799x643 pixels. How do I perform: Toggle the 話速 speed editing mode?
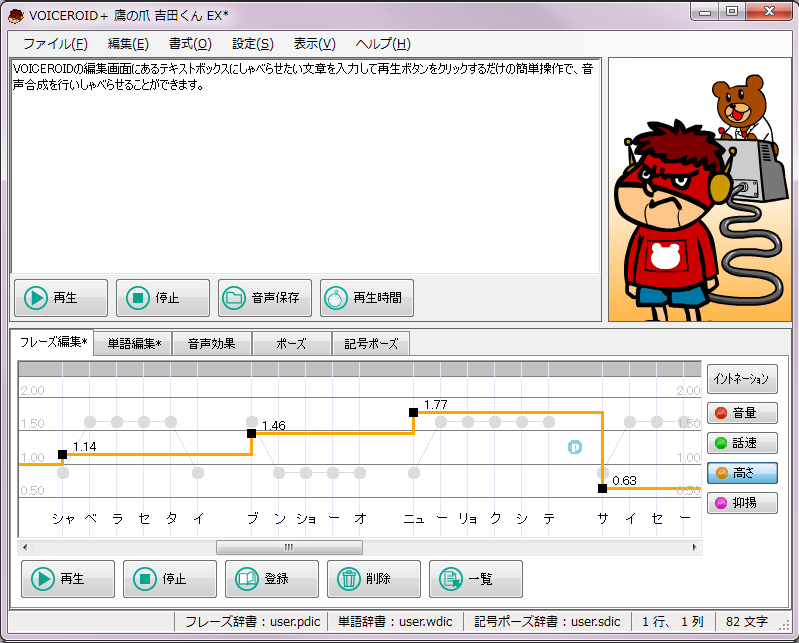742,443
